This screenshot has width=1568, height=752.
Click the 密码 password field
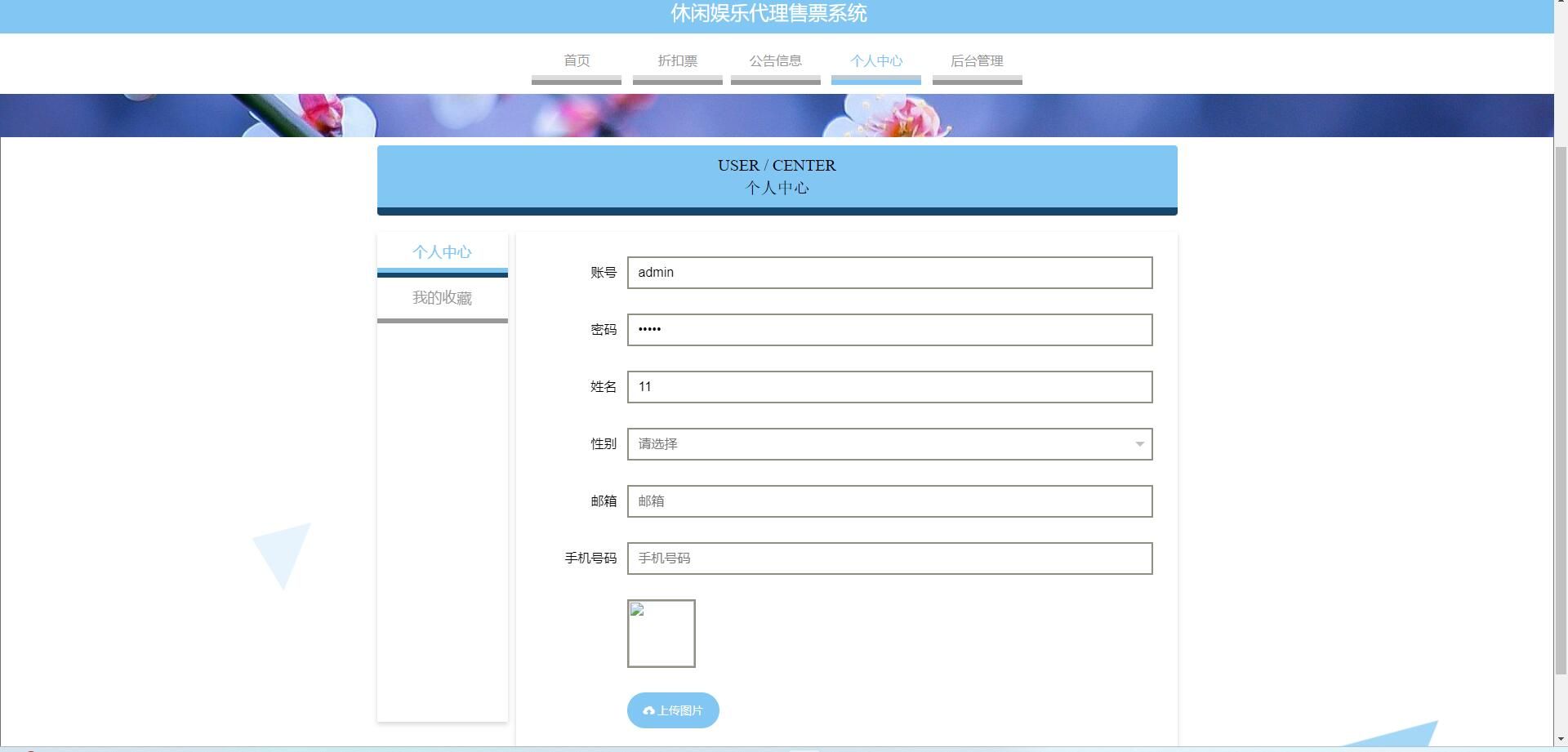889,330
